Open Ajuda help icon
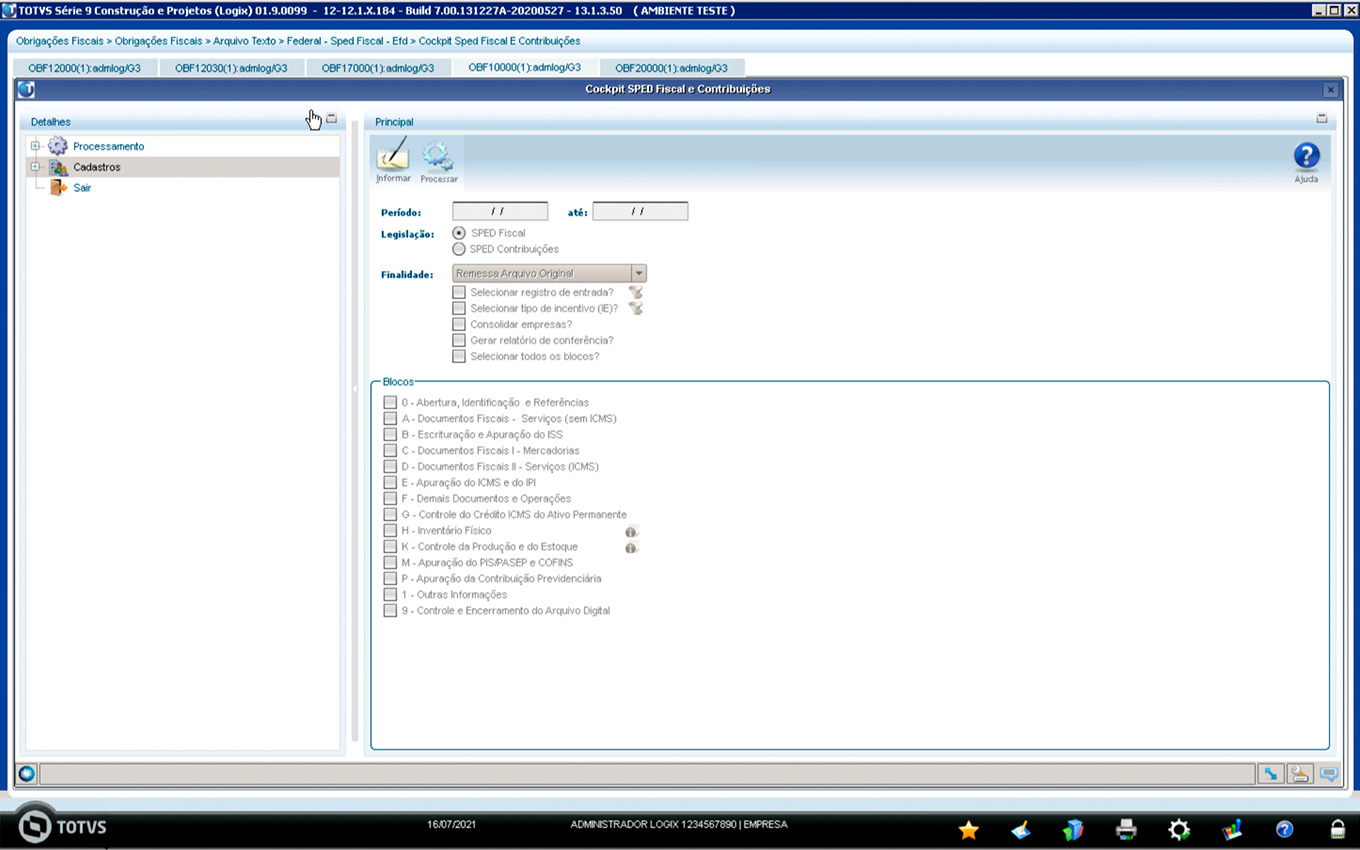1360x850 pixels. click(1306, 162)
